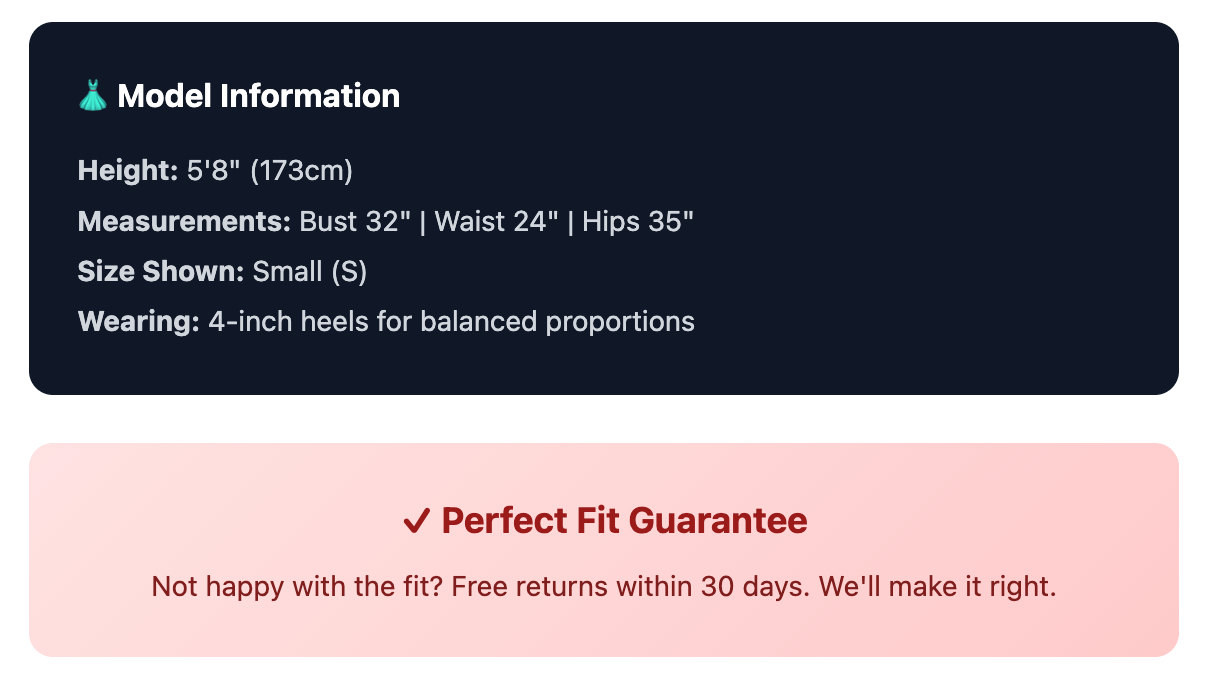Click the checkmark icon beside Perfect Fit

(x=416, y=521)
